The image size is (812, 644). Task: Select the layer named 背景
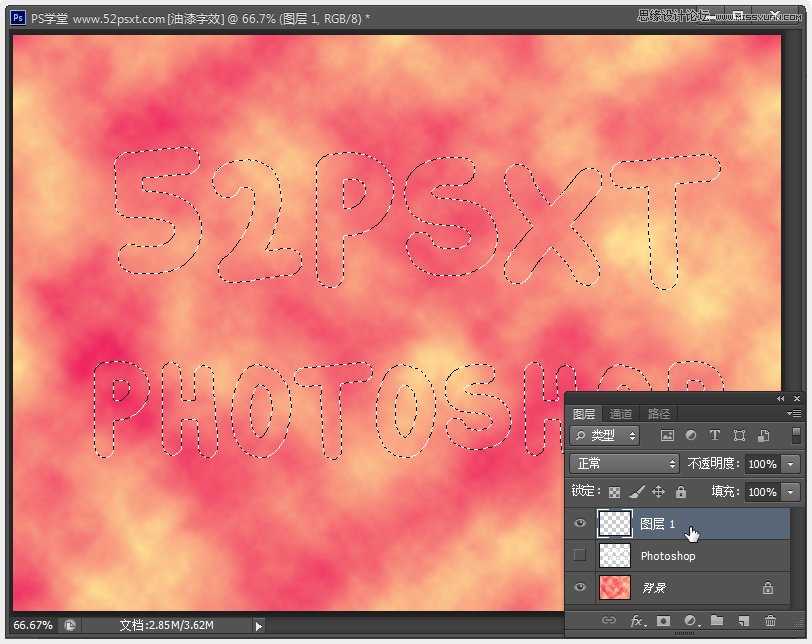click(x=654, y=588)
